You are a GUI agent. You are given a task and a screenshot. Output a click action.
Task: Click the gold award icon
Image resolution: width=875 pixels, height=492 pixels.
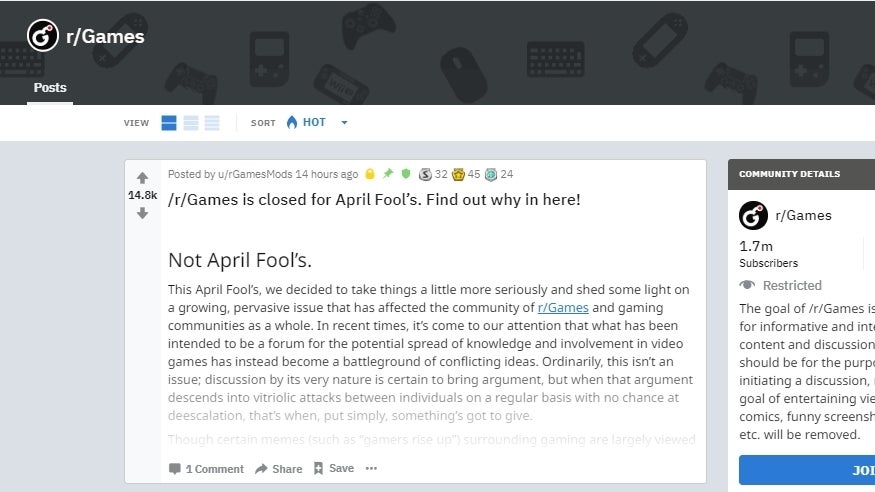pos(458,175)
